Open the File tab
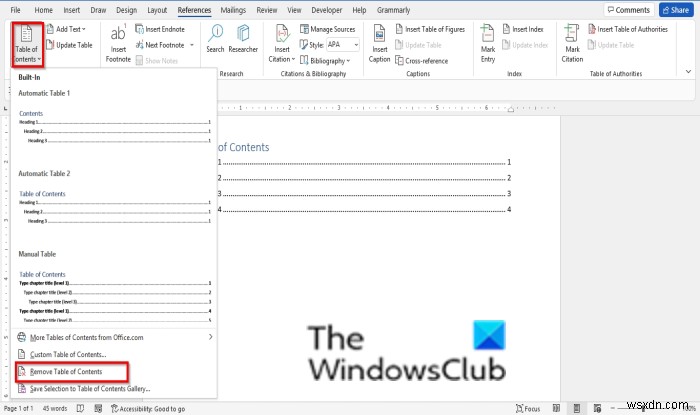The height and width of the screenshot is (415, 700). 16,10
